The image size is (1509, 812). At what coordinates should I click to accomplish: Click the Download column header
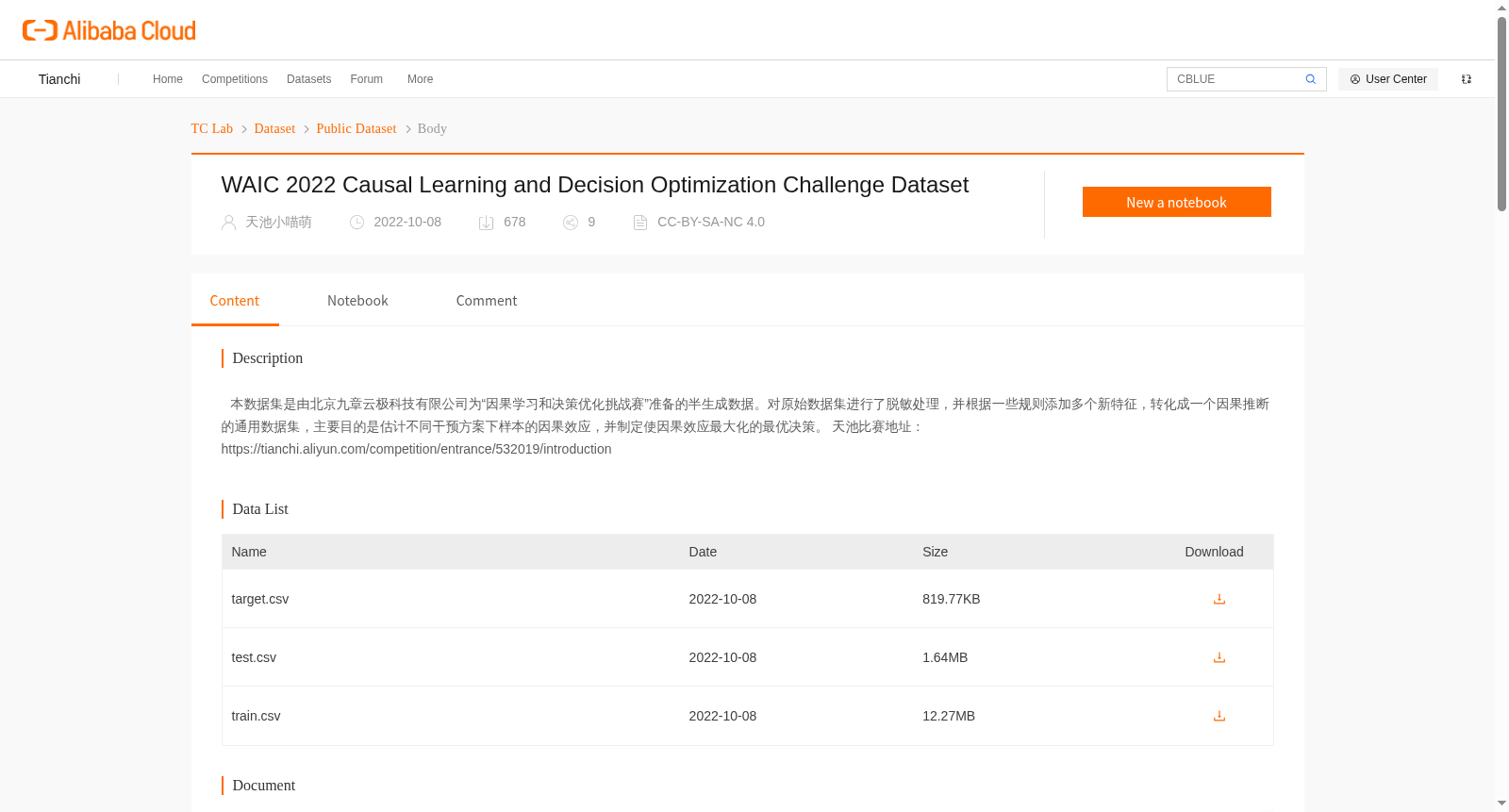point(1215,552)
